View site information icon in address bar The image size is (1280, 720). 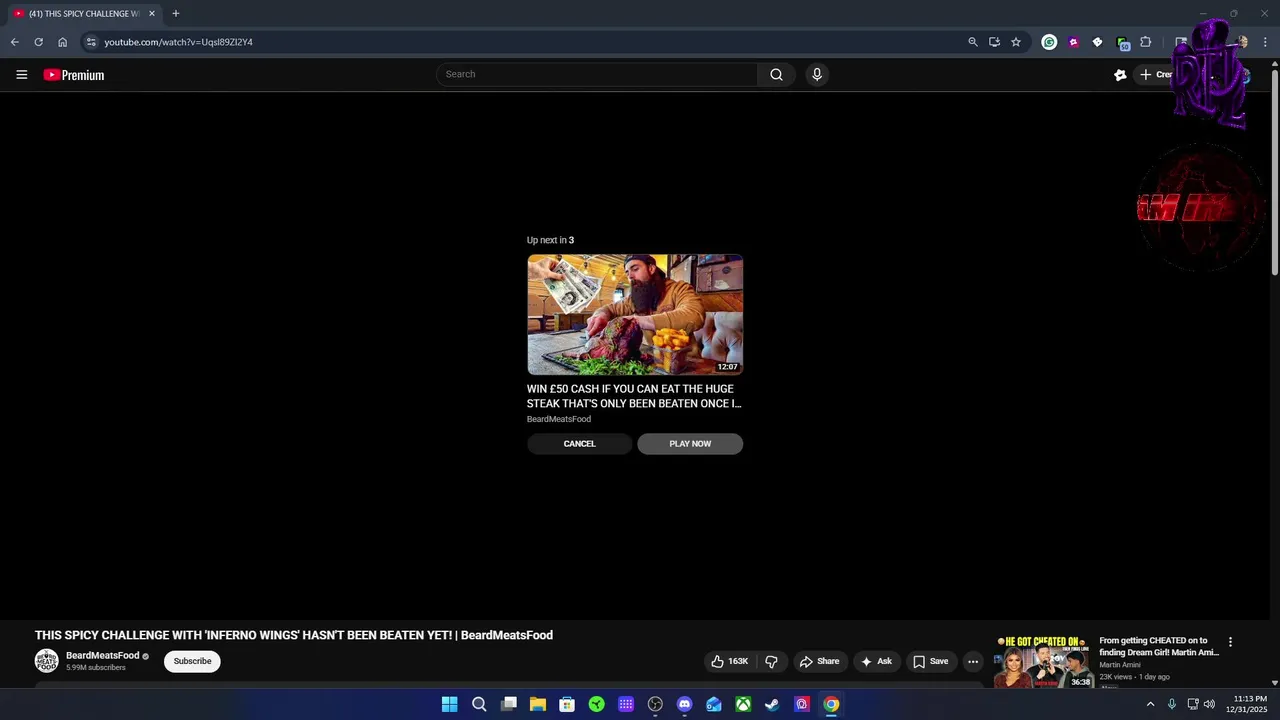91,42
